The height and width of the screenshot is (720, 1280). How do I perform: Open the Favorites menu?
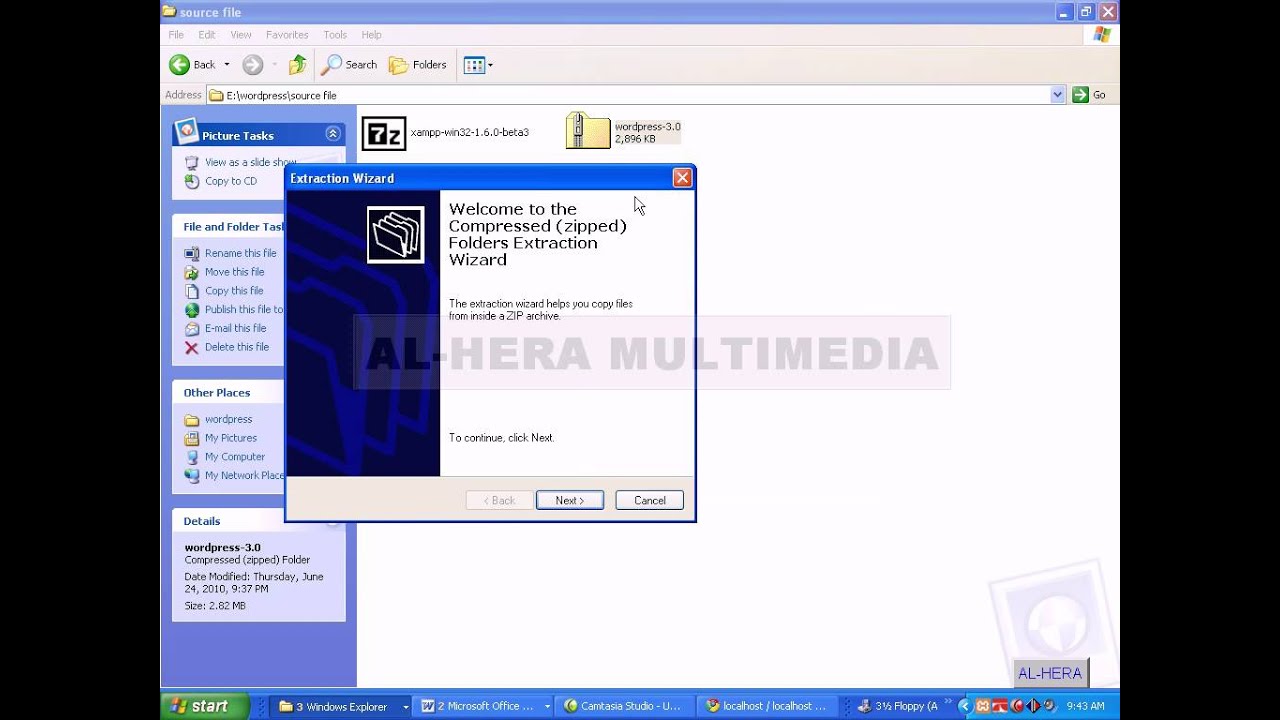(x=287, y=35)
